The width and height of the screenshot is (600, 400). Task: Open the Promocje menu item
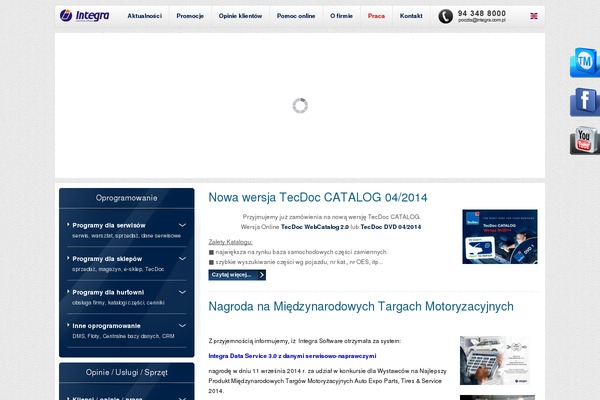pos(190,16)
